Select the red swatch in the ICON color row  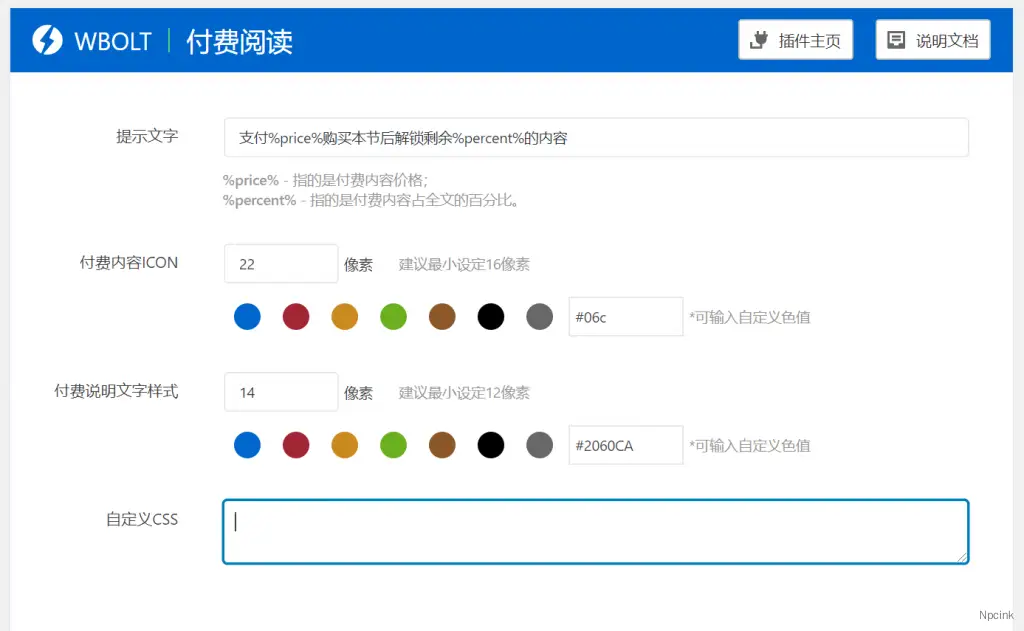[x=296, y=316]
